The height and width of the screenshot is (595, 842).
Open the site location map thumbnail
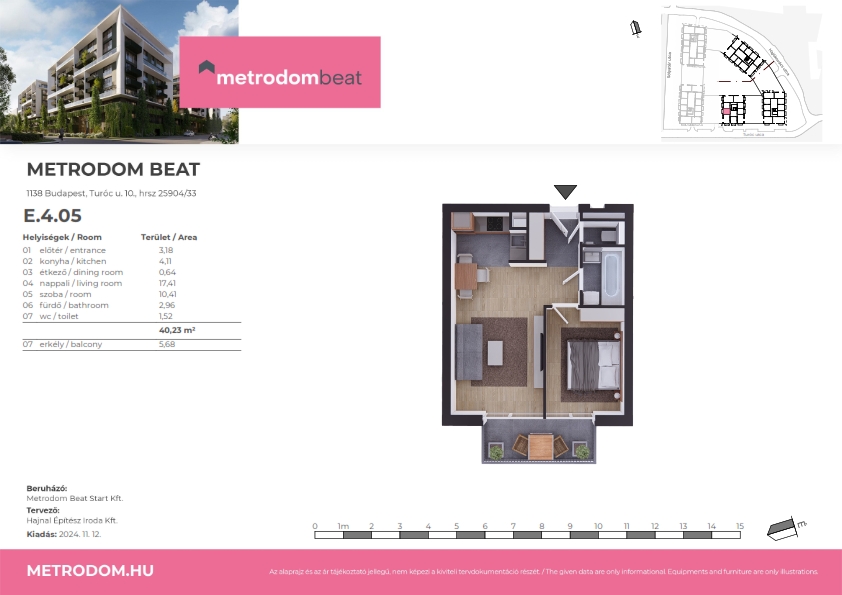741,74
